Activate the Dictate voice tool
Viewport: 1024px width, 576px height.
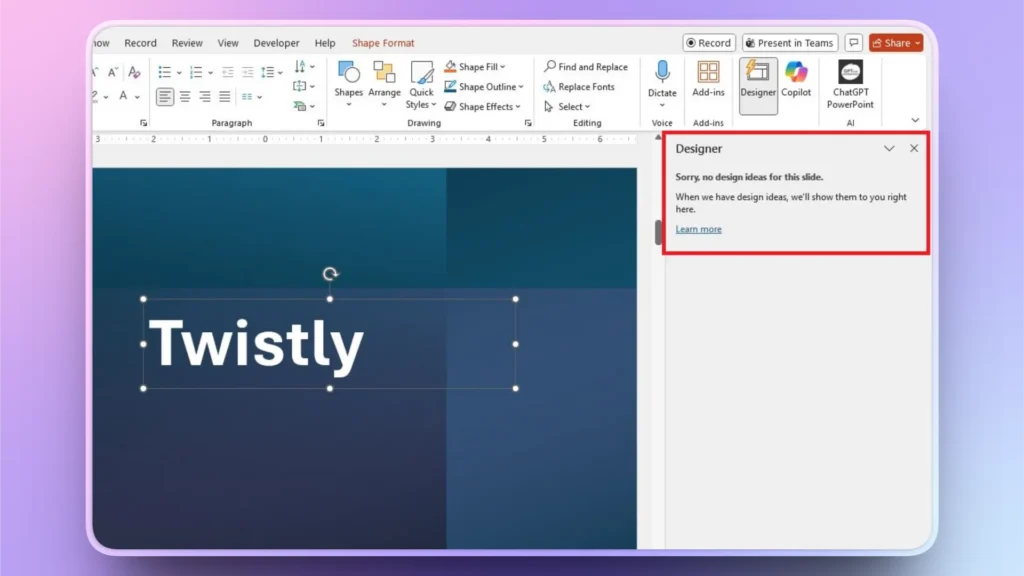point(661,80)
